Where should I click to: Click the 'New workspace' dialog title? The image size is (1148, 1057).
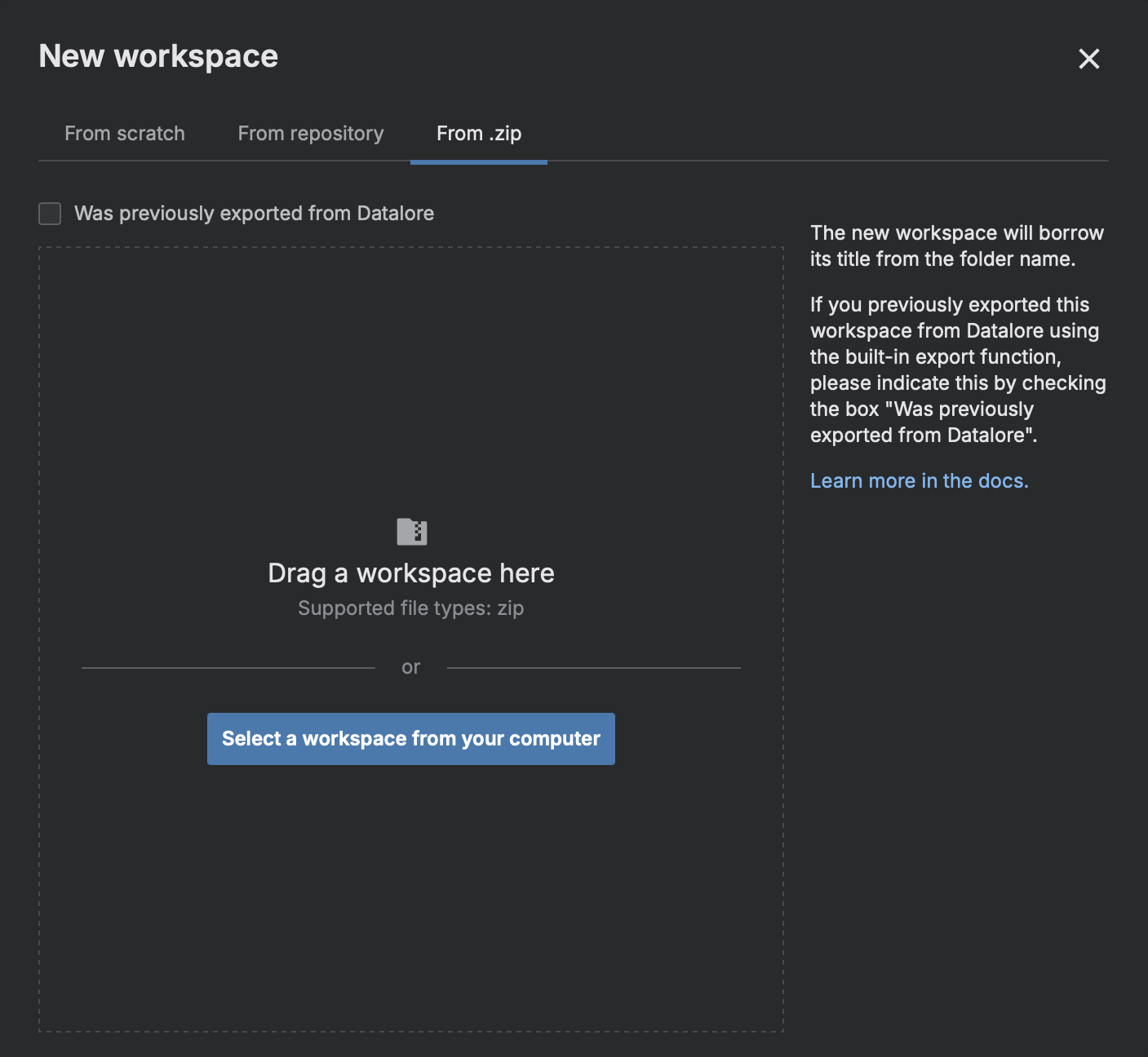(x=158, y=56)
